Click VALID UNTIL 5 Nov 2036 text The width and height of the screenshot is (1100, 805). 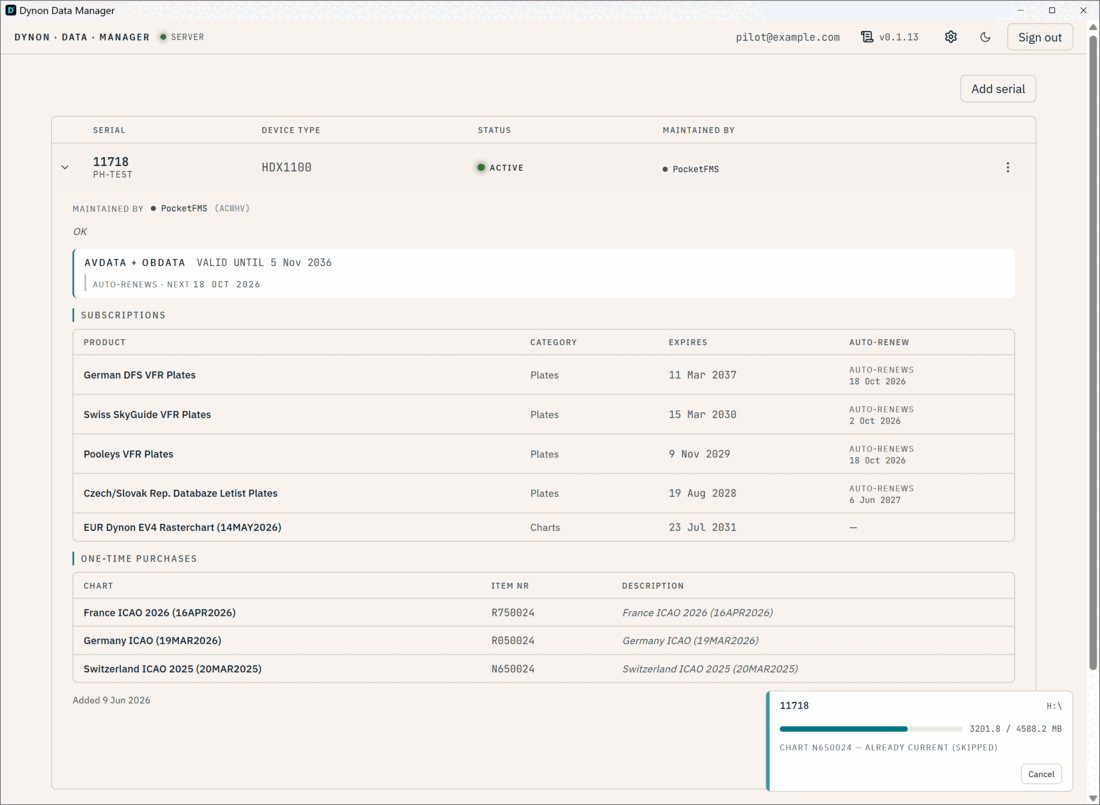264,262
